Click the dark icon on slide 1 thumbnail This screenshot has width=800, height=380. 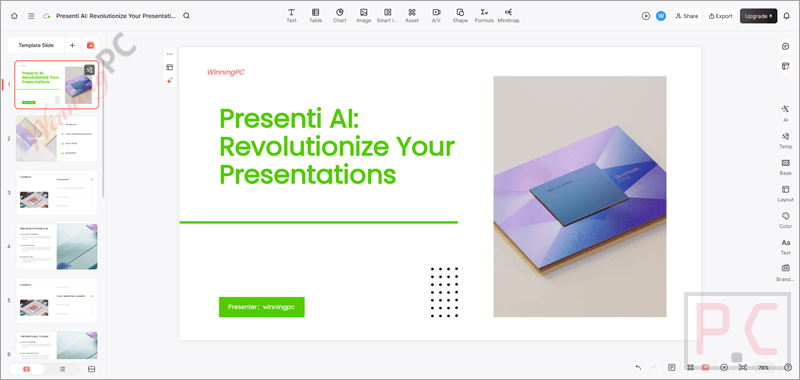tap(89, 70)
